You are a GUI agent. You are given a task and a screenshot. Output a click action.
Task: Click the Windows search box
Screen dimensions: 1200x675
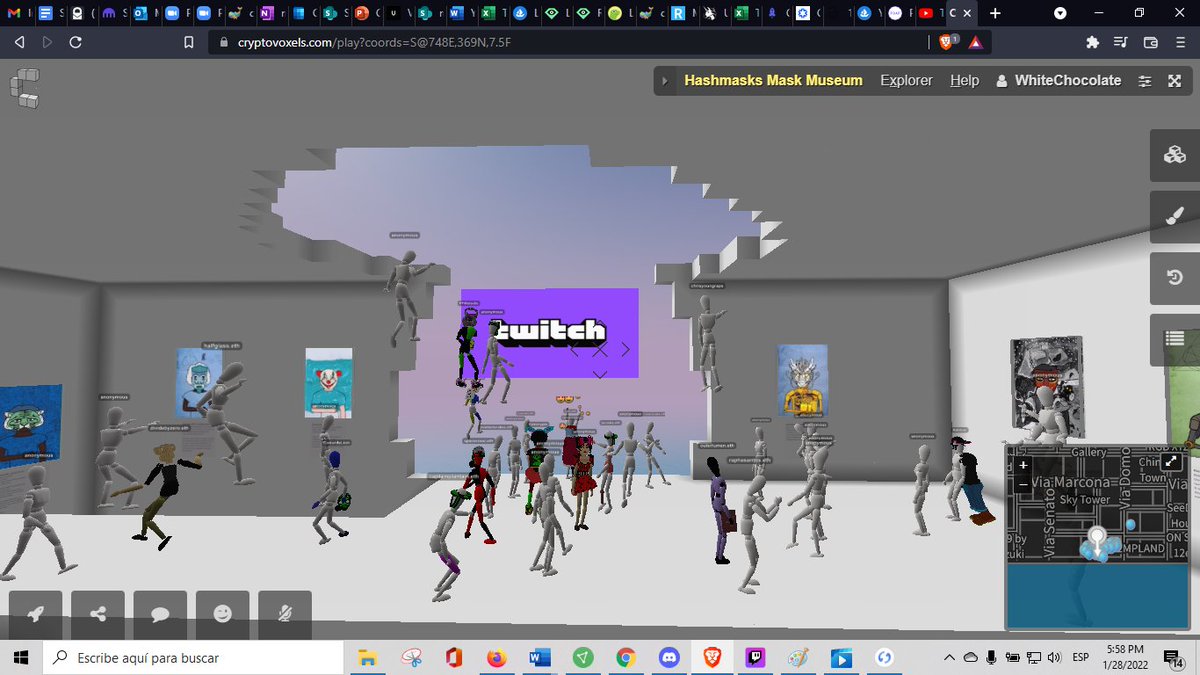point(194,657)
